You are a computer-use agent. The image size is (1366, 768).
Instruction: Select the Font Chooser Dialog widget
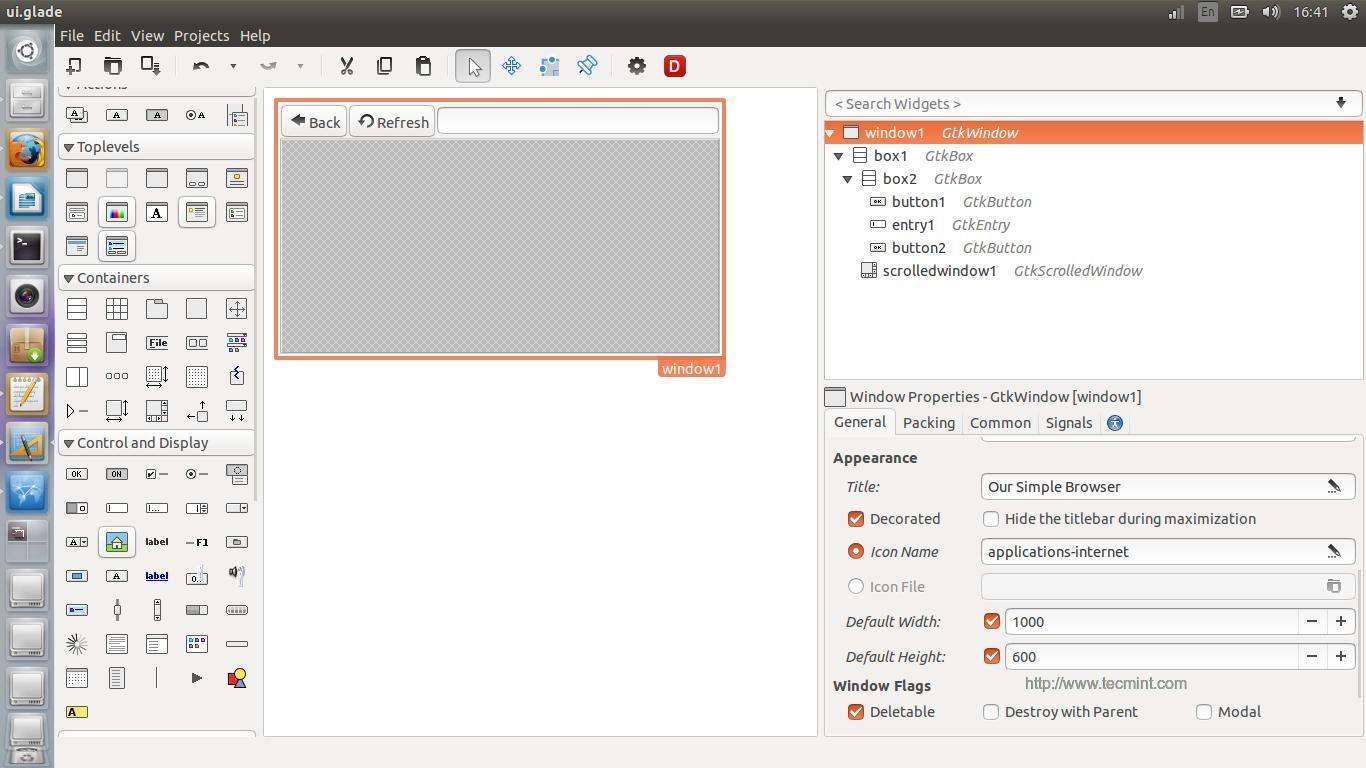click(157, 212)
